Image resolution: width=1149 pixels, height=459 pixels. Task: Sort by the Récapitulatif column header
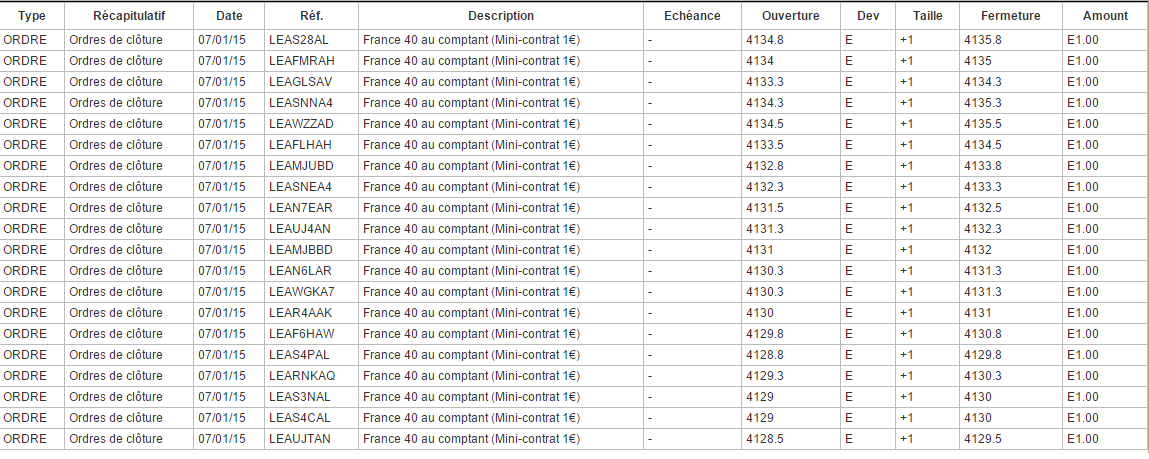pos(128,16)
